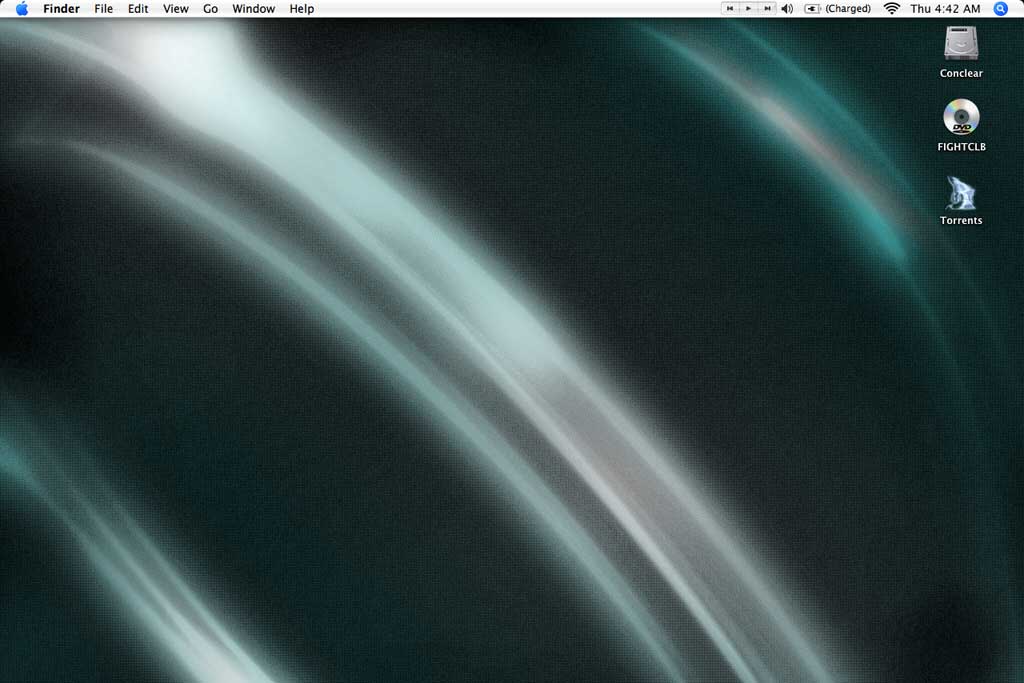
Task: Open the Apple menu
Action: pyautogui.click(x=22, y=9)
